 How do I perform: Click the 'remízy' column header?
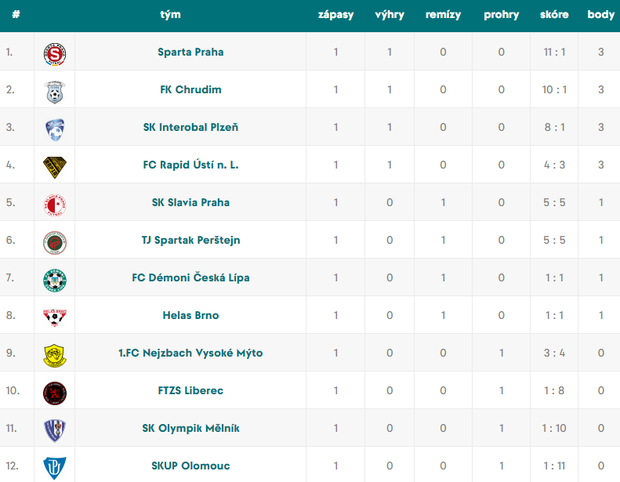click(x=443, y=15)
